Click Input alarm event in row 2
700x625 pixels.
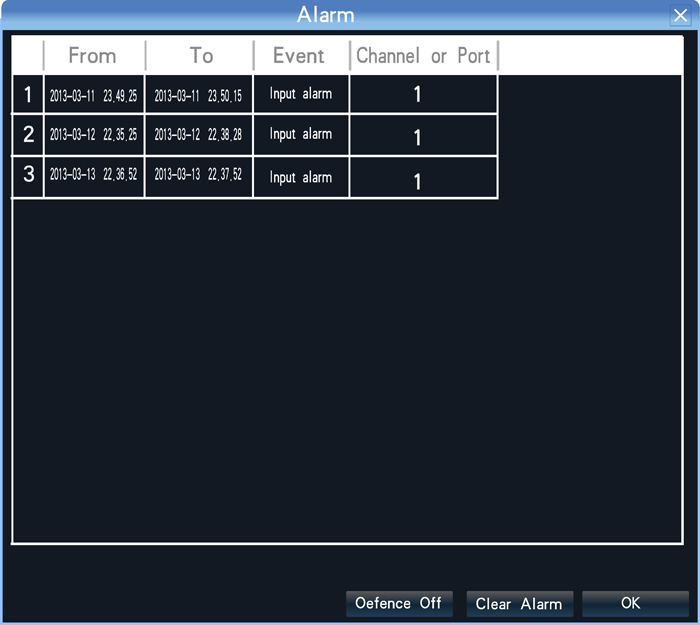(301, 135)
